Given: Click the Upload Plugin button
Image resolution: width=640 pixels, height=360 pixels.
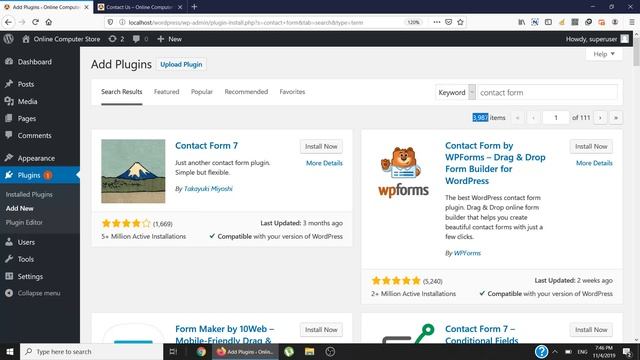Looking at the screenshot, I should point(181,64).
